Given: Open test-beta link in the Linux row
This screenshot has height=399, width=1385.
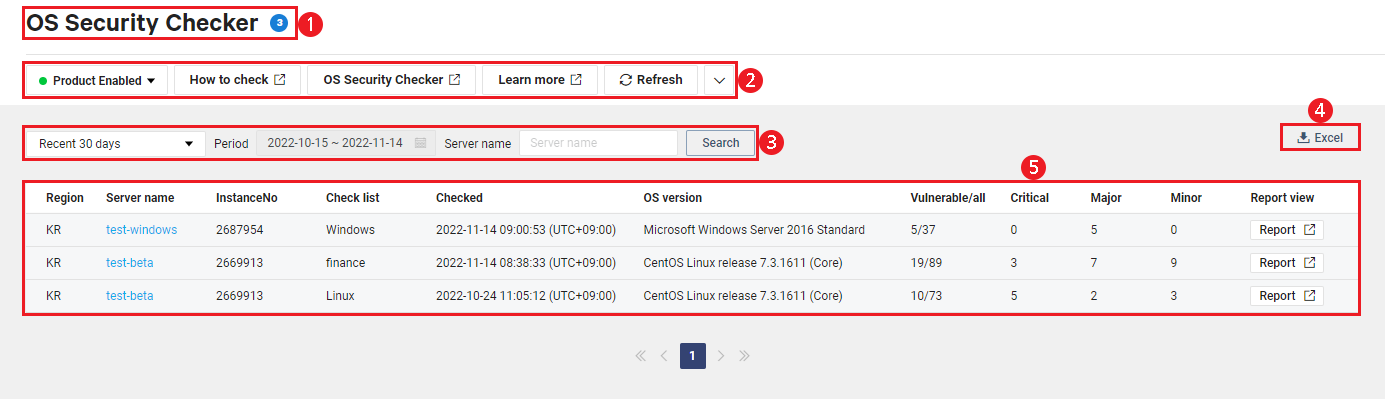Looking at the screenshot, I should point(129,296).
